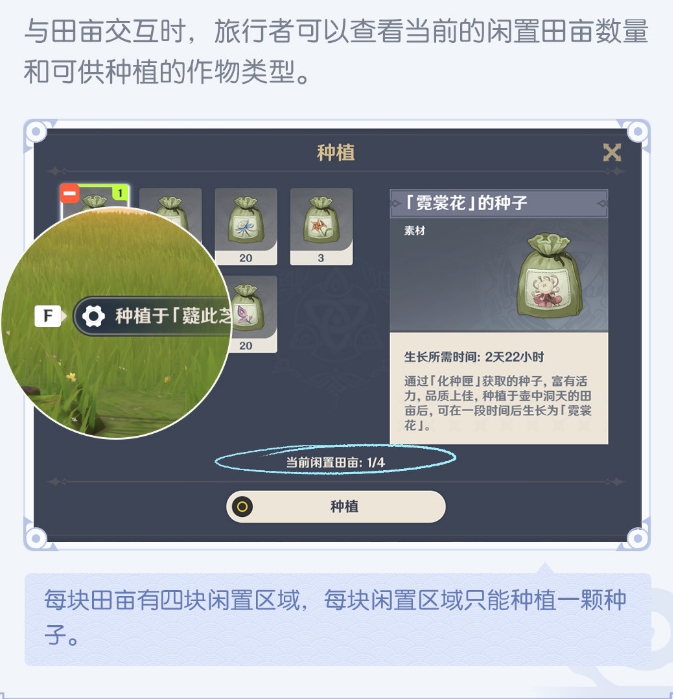Close the 种植 planting window
The image size is (673, 699).
[x=611, y=153]
